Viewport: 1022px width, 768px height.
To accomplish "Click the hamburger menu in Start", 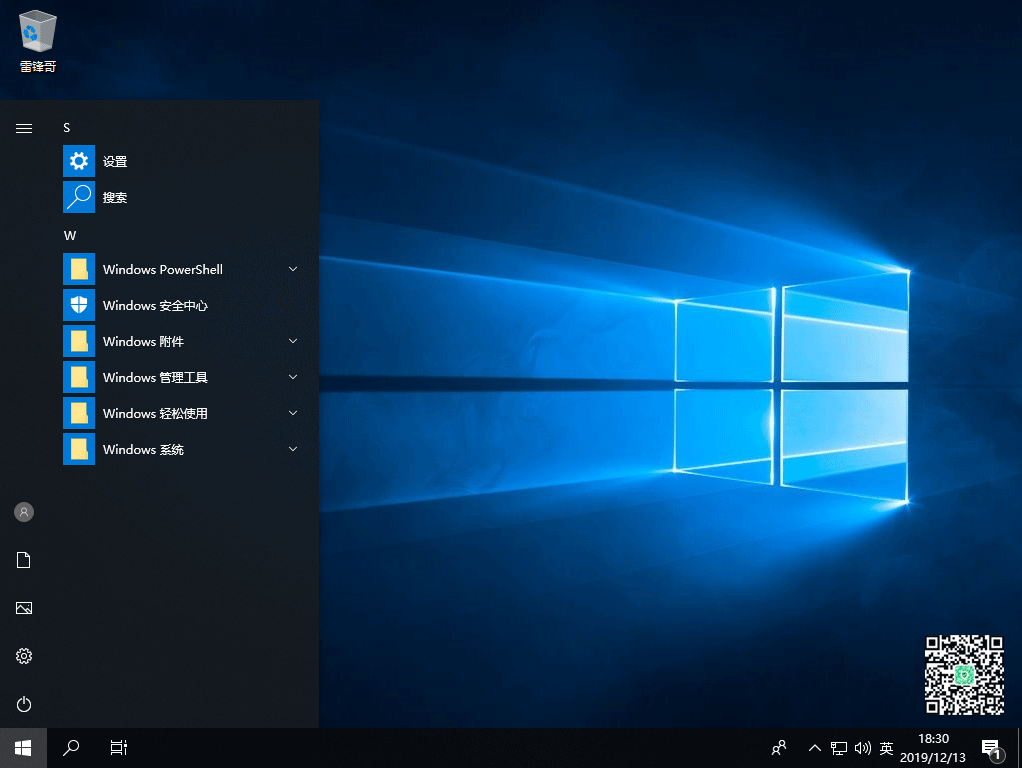I will 24,128.
